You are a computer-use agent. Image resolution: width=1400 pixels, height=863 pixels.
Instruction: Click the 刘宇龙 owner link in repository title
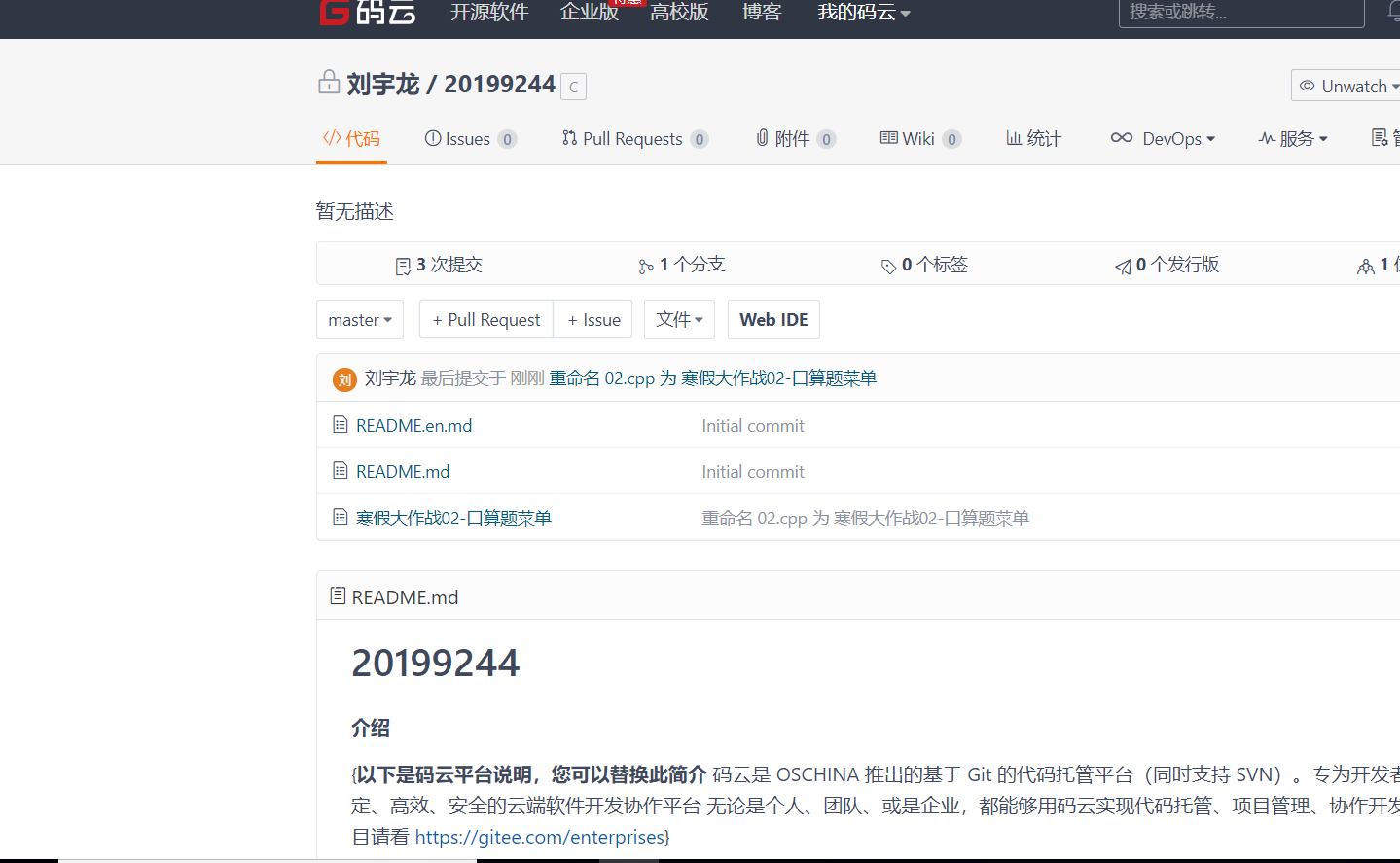[x=383, y=85]
